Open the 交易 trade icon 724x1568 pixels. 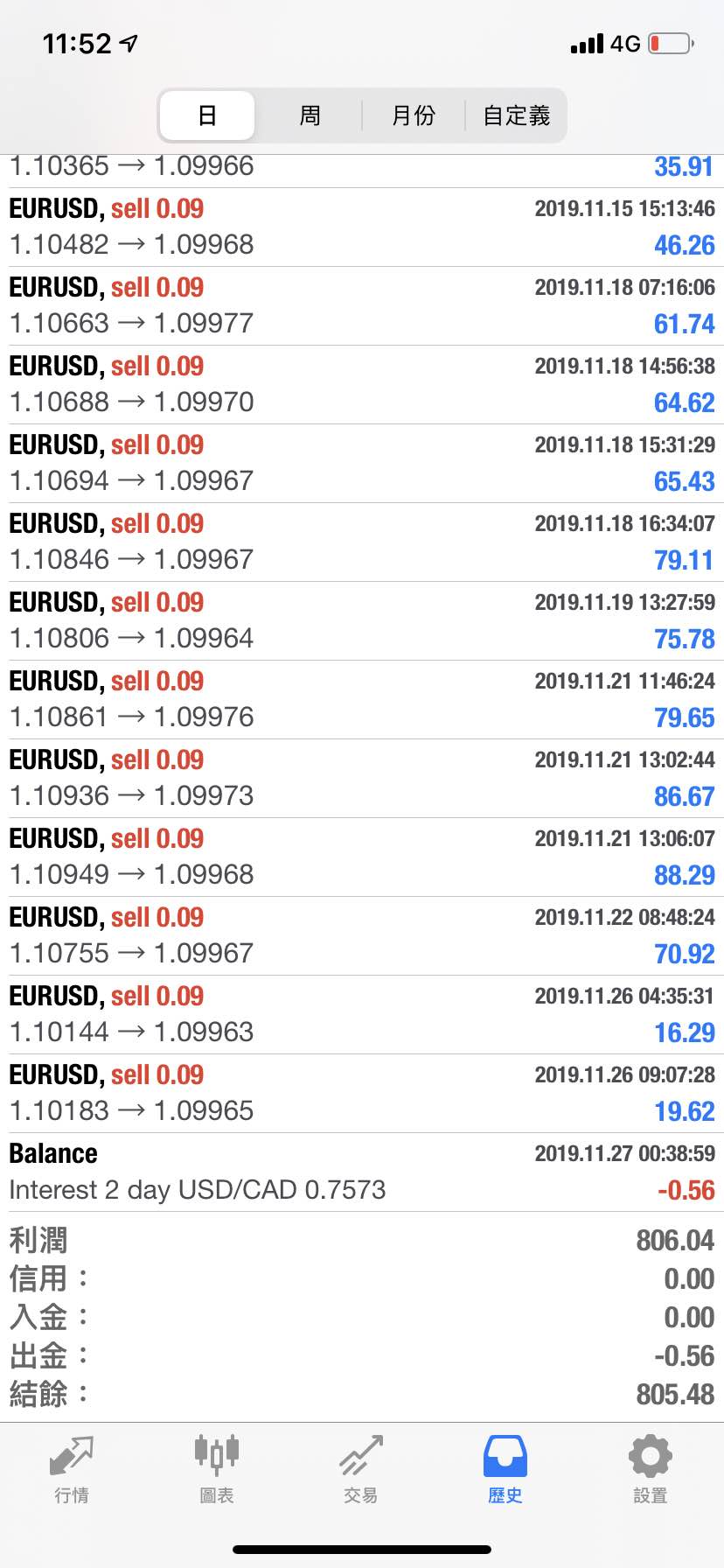361,1455
